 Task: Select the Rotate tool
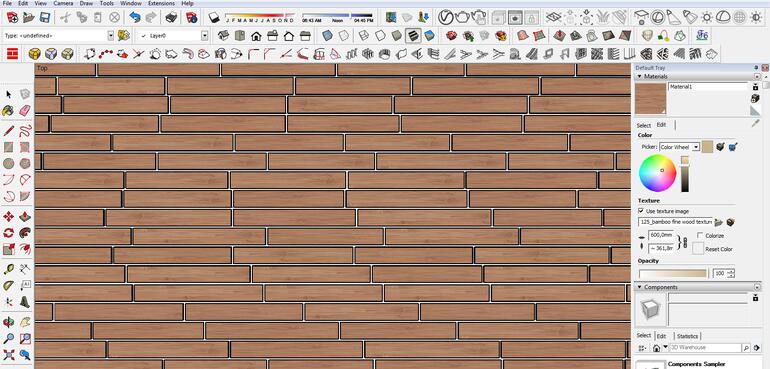point(9,233)
